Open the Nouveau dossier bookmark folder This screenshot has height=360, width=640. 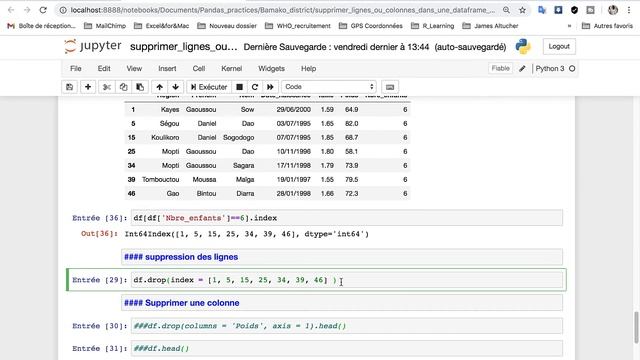click(227, 26)
